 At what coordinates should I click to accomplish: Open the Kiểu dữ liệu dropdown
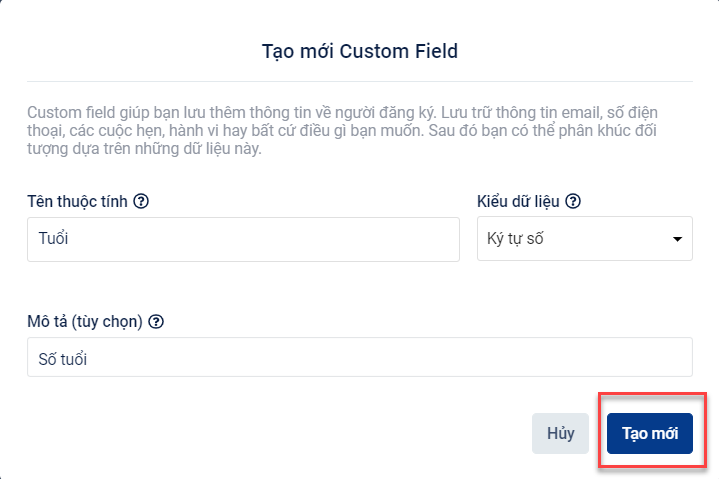click(x=584, y=240)
